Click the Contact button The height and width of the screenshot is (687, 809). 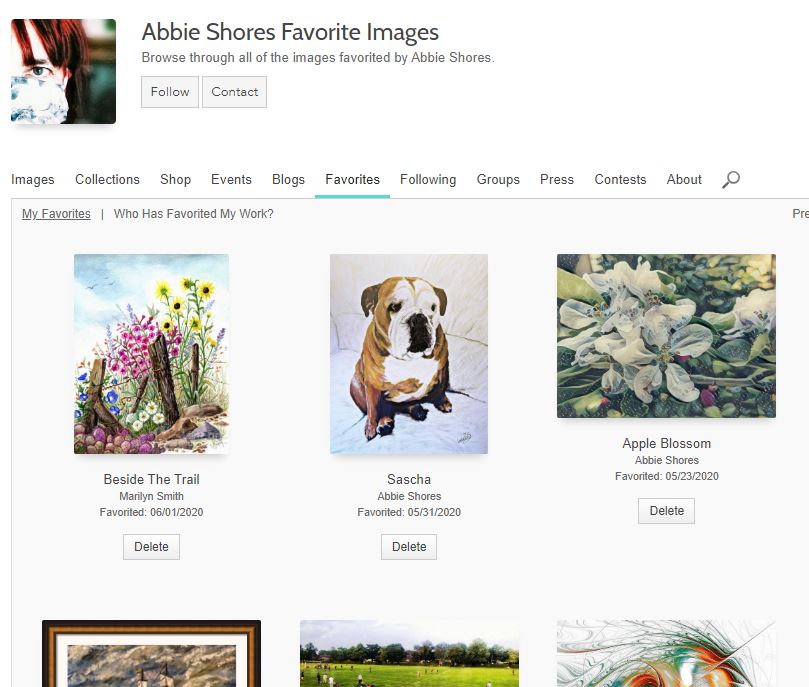(x=234, y=92)
